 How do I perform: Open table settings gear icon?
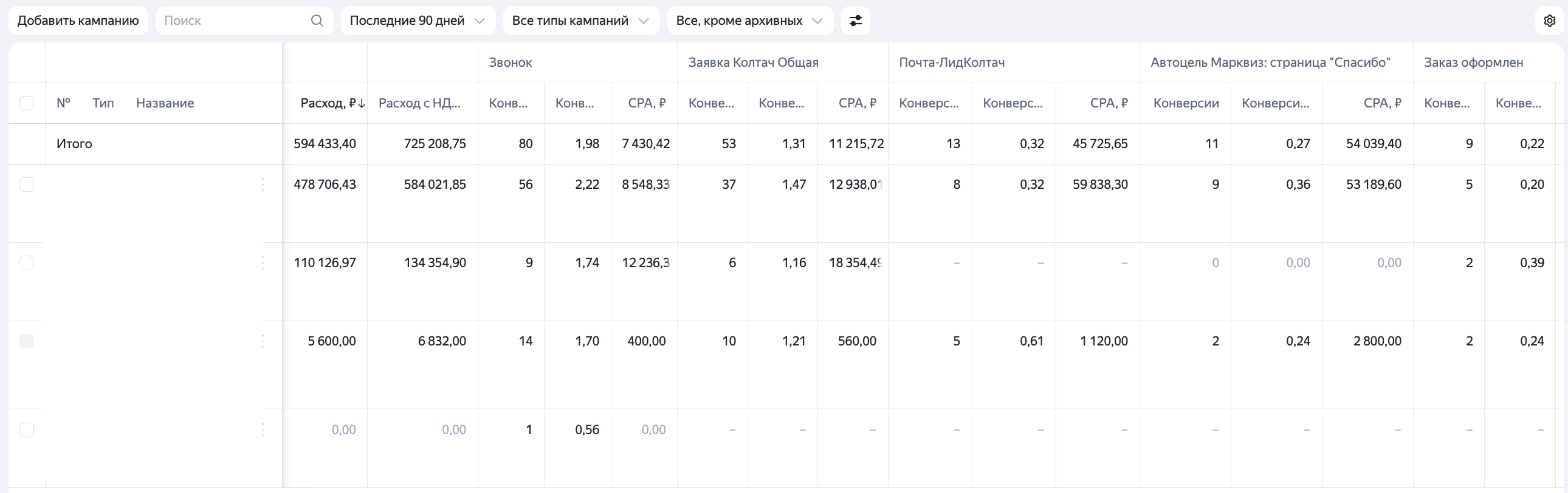coord(1550,21)
